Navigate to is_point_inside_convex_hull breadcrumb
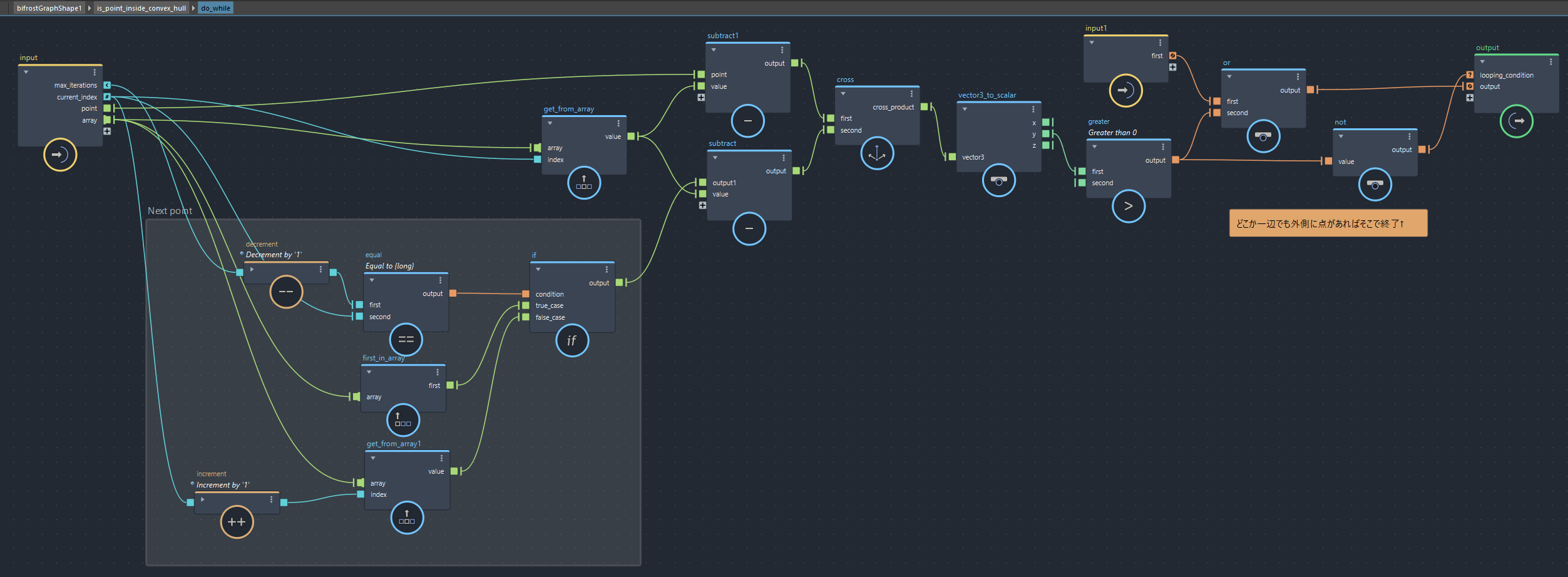Viewport: 1568px width, 577px height. (x=141, y=8)
